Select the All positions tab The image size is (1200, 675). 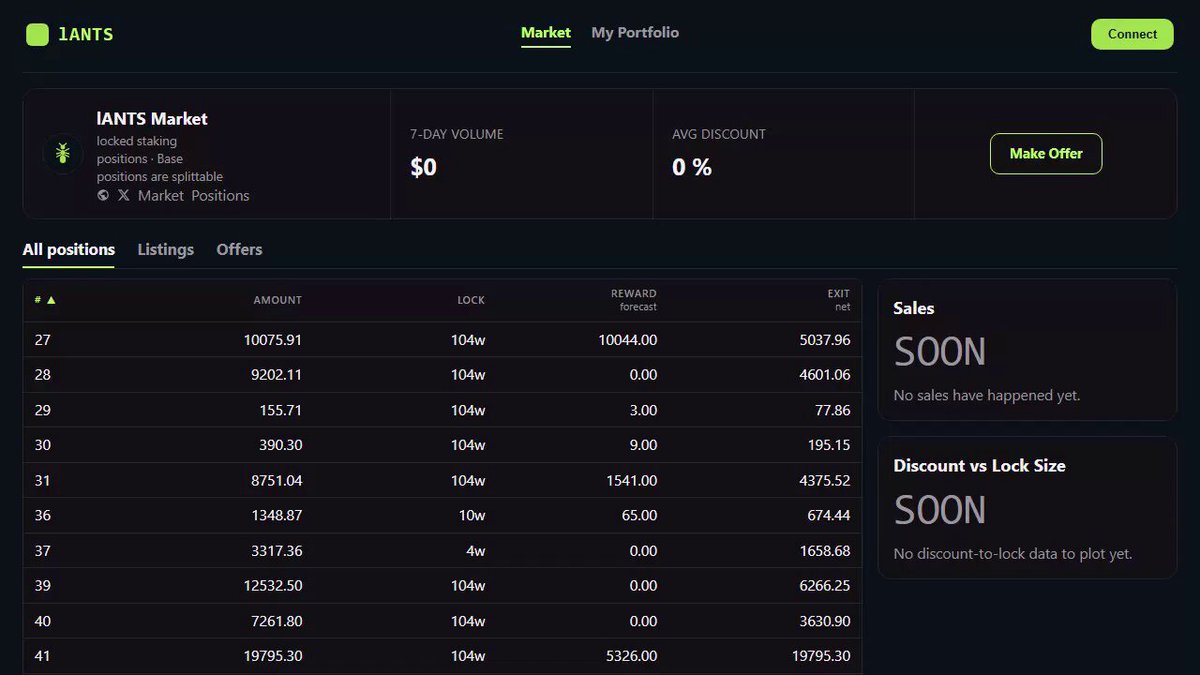click(x=69, y=250)
